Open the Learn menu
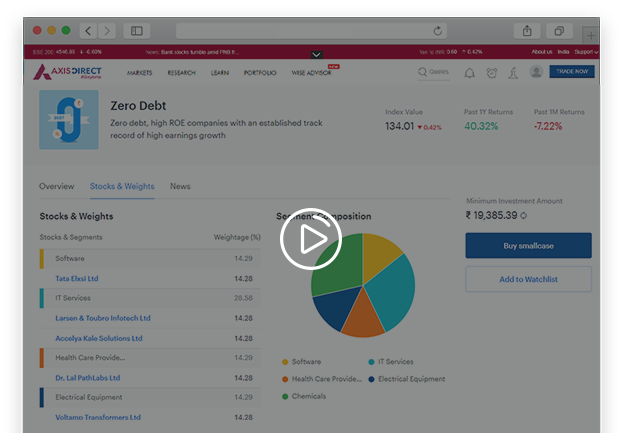The width and height of the screenshot is (622, 433). [220, 73]
